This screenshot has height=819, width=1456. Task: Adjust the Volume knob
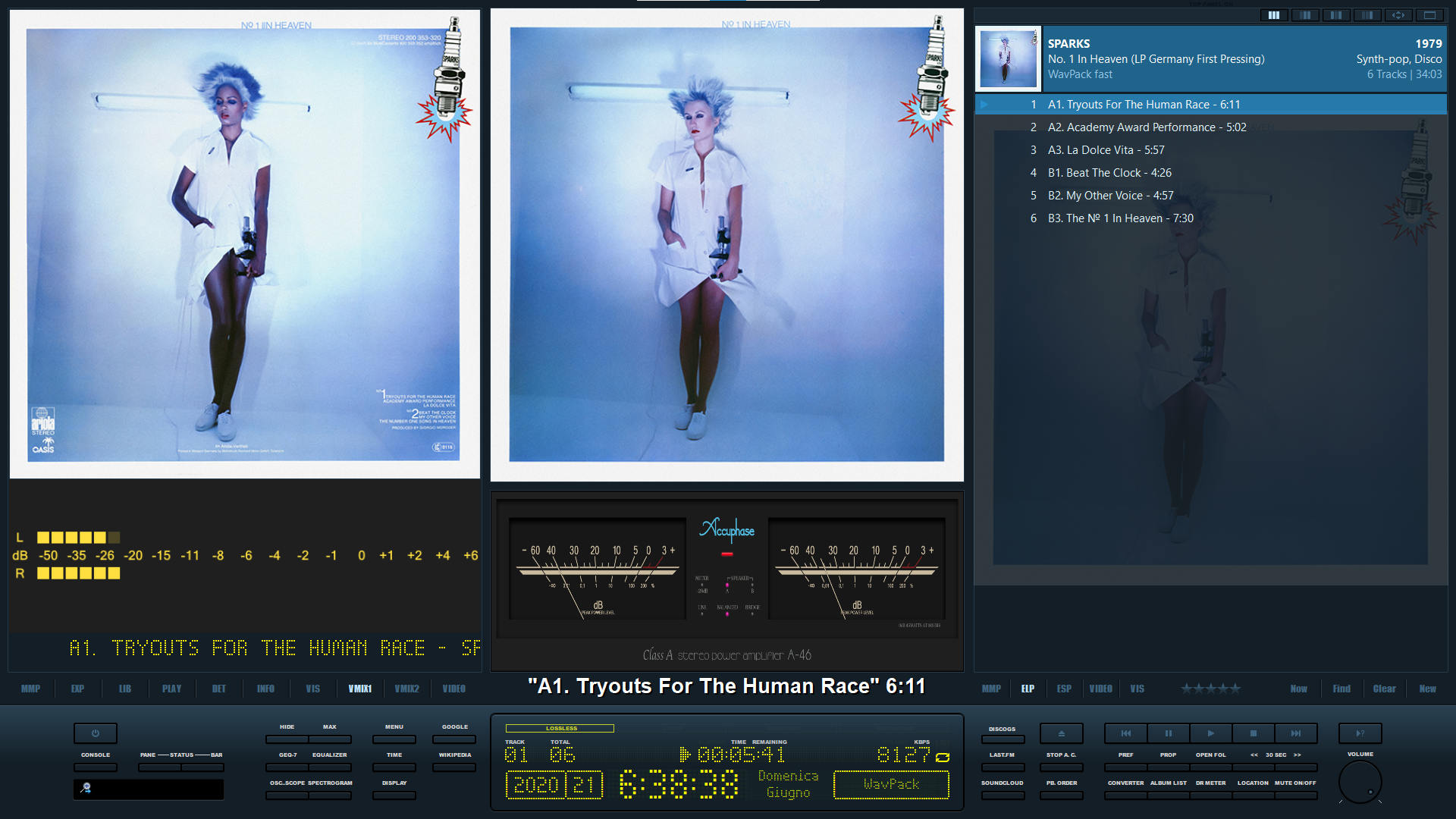(x=1360, y=782)
